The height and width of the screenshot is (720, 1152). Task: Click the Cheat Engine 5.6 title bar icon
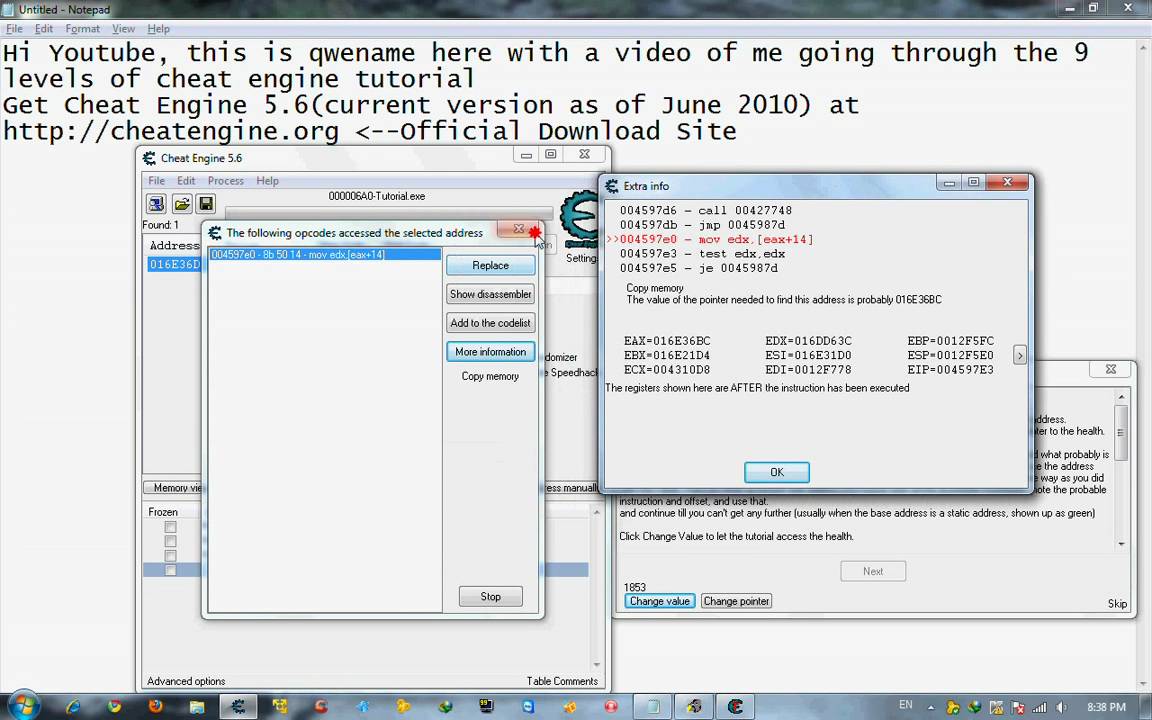pos(149,158)
